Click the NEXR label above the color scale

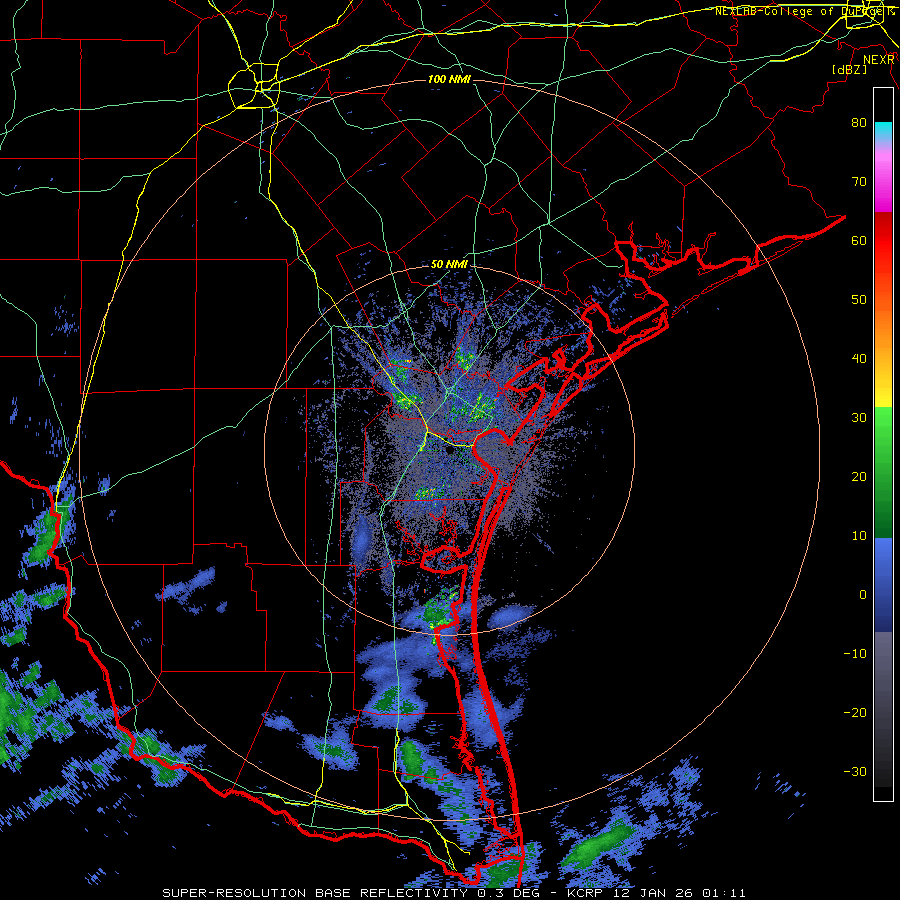879,60
